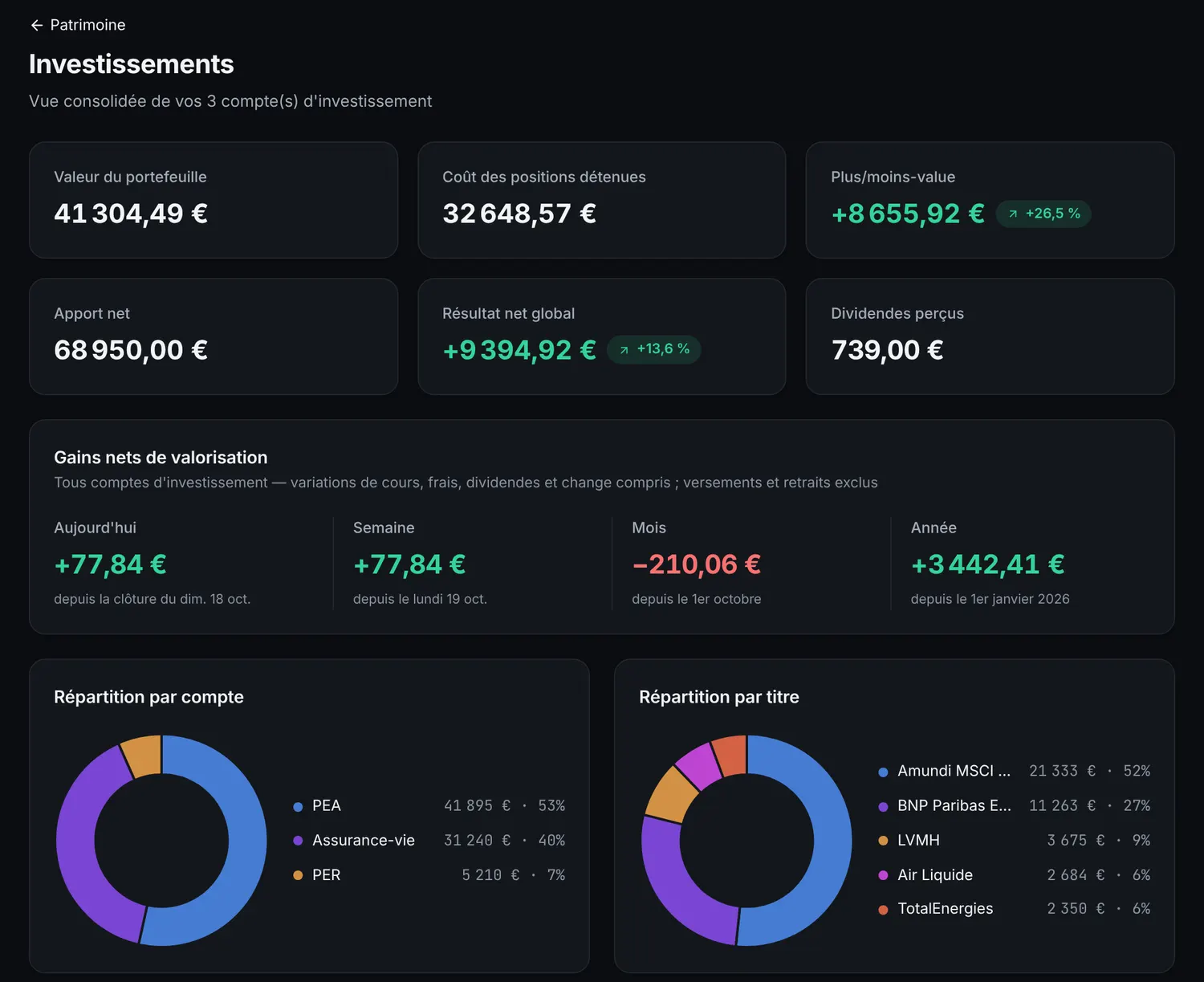Click the up-right arrow in +13,6 % badge
The height and width of the screenshot is (982, 1204).
pos(624,350)
